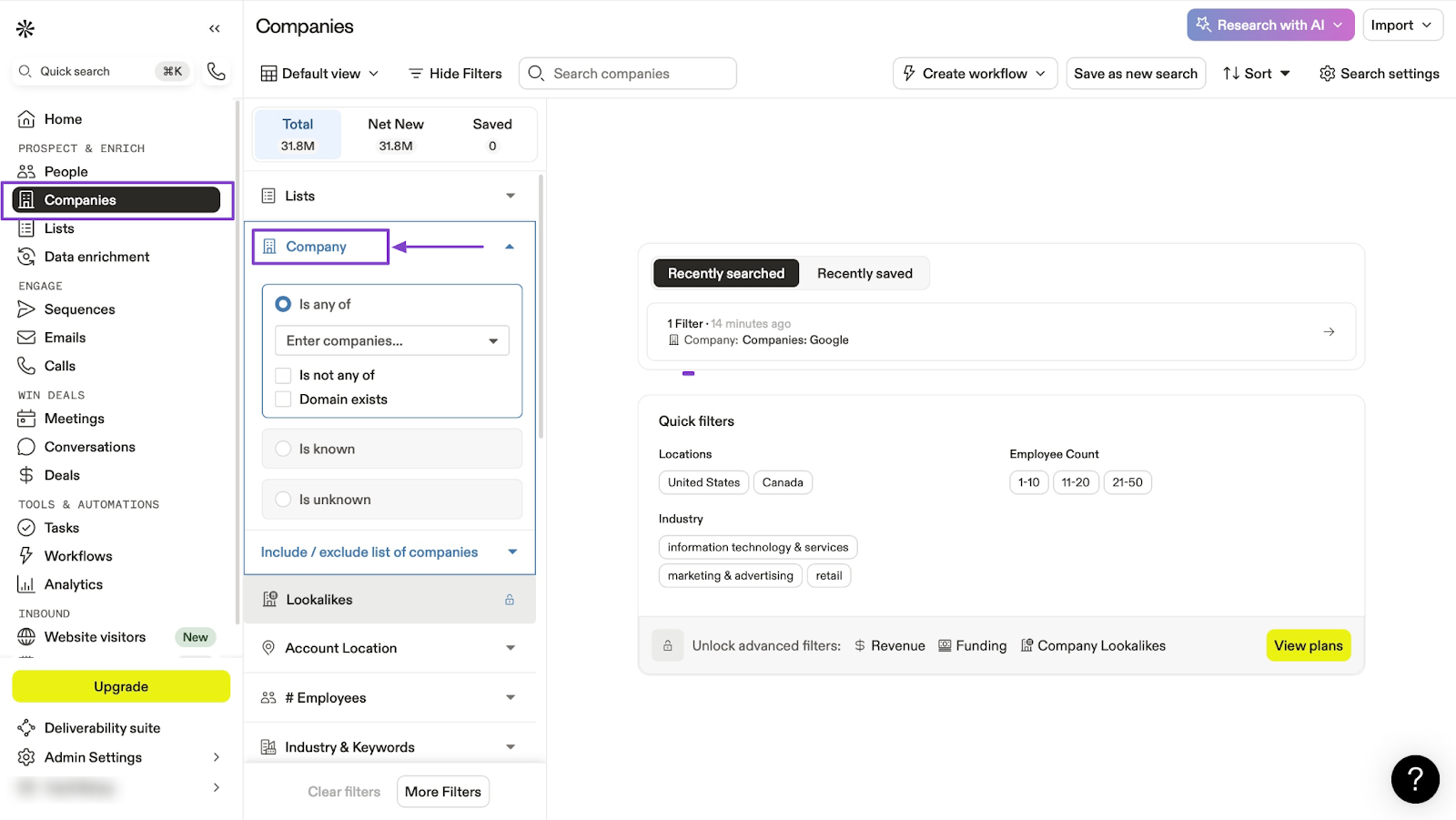This screenshot has width=1456, height=820.
Task: Collapse the left sidebar
Action: (x=215, y=28)
